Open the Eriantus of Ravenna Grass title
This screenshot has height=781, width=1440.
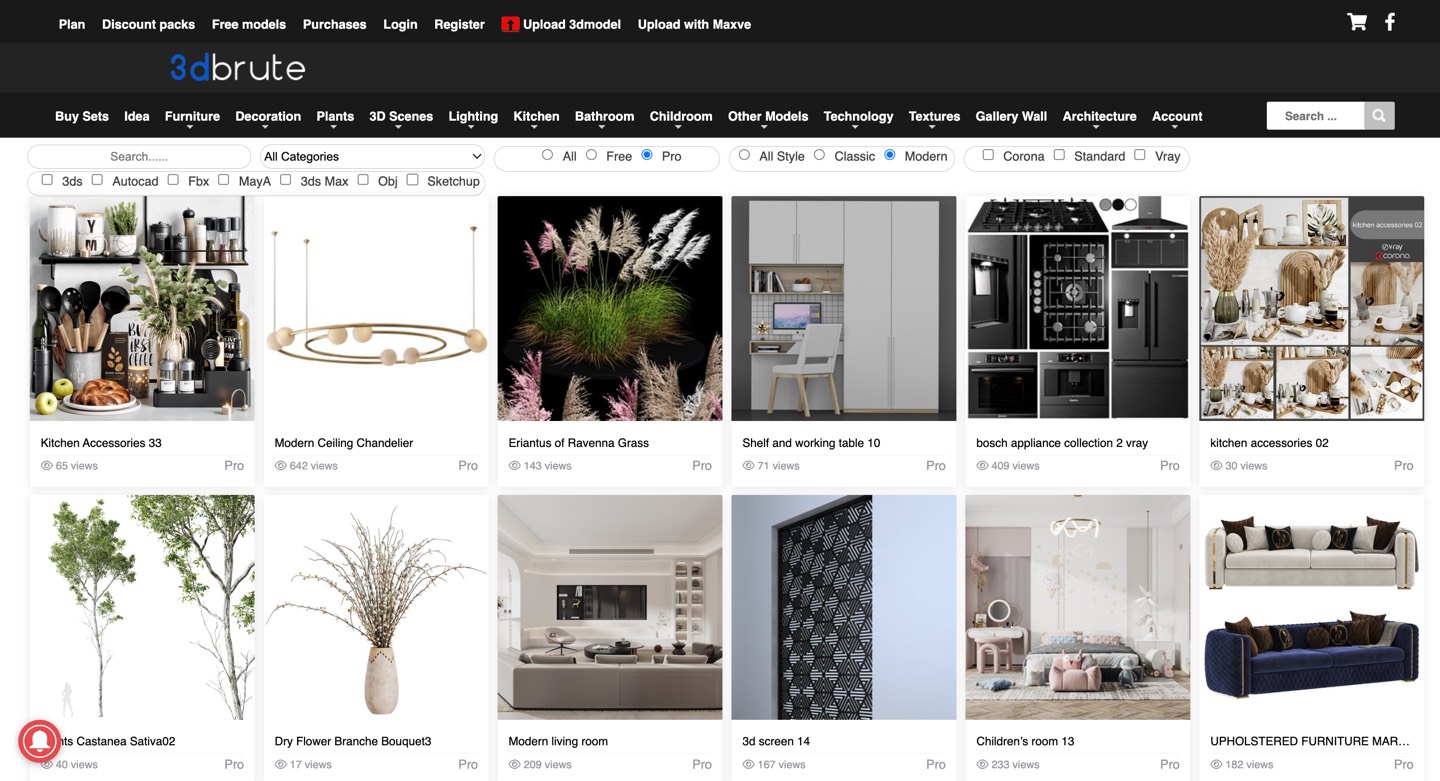coord(578,443)
